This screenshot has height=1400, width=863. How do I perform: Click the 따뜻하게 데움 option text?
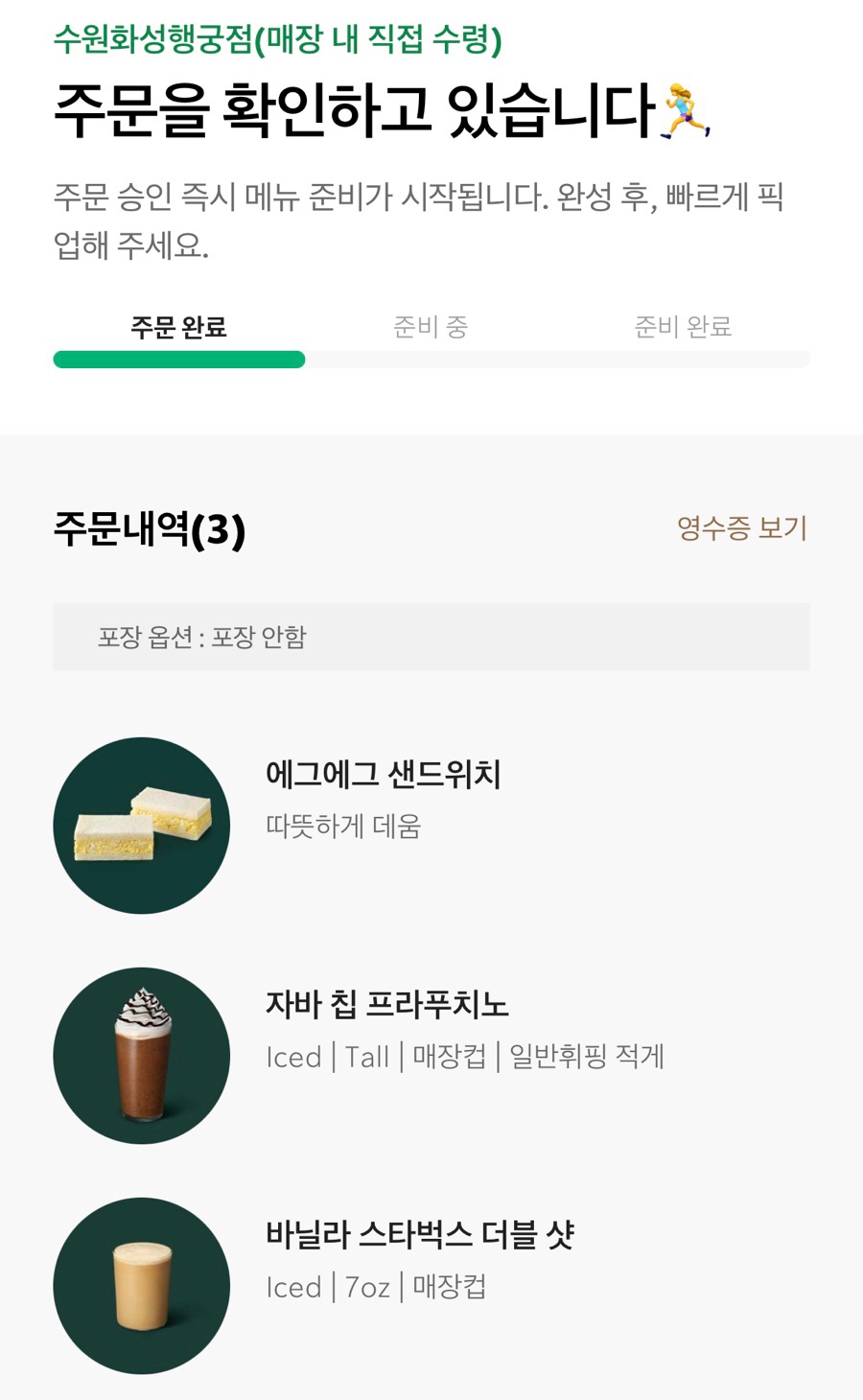coord(343,827)
